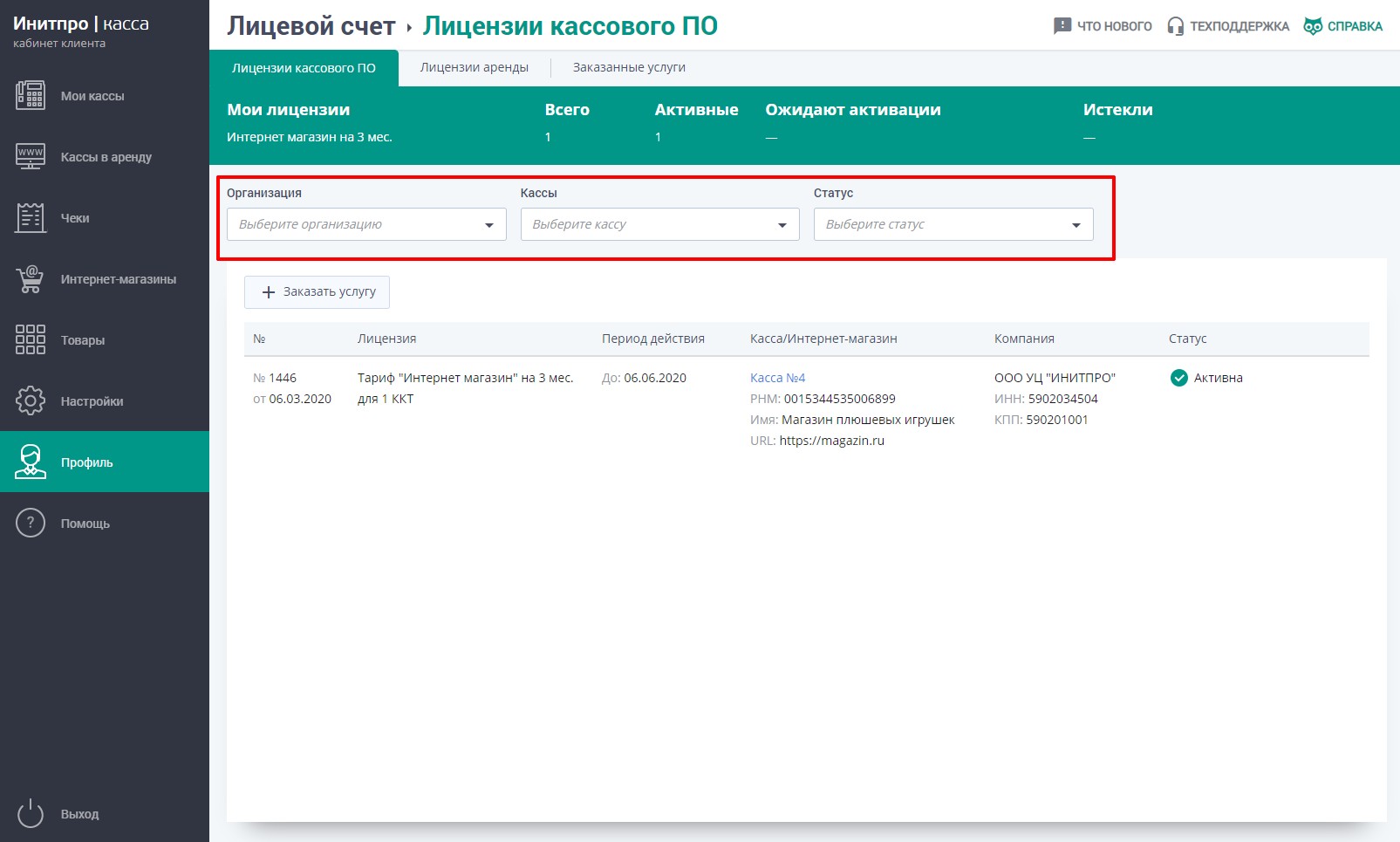Open the СПРАВКА link text

[x=1355, y=26]
